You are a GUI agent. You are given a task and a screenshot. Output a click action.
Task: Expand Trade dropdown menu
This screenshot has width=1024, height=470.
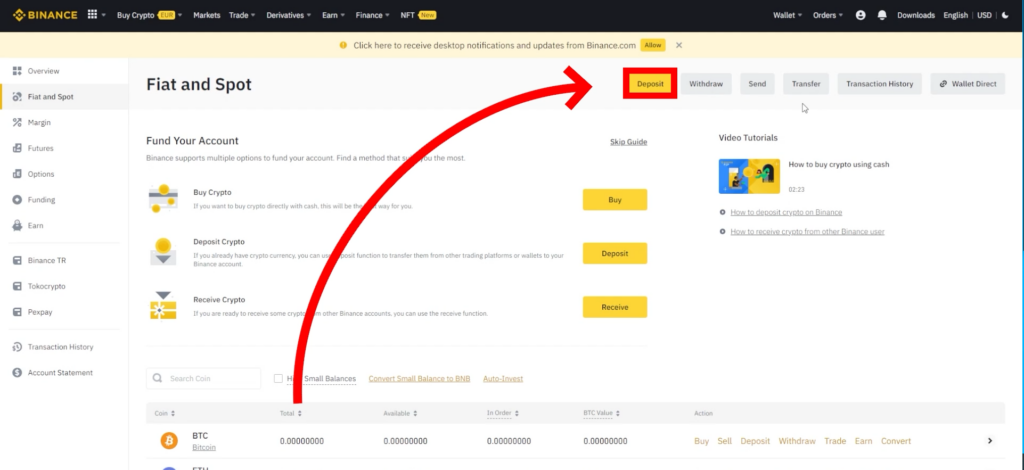242,15
